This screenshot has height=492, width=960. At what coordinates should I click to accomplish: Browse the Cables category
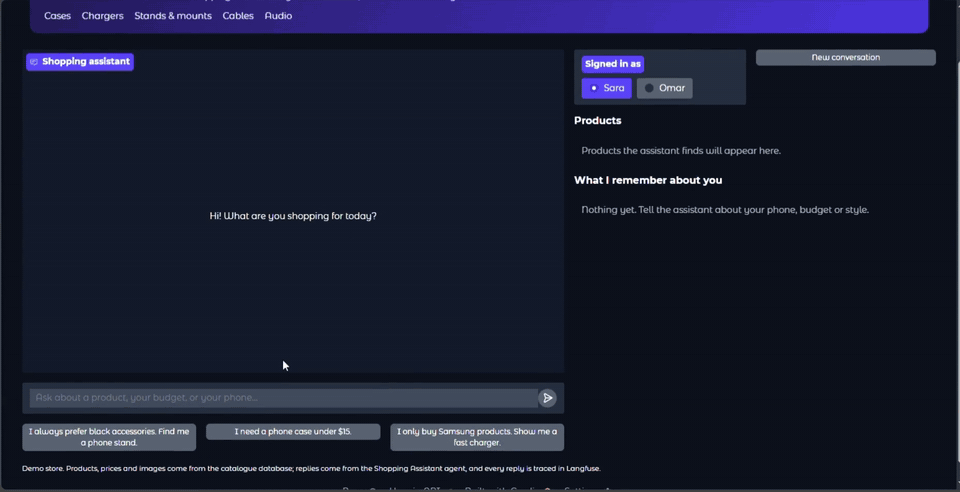[238, 16]
